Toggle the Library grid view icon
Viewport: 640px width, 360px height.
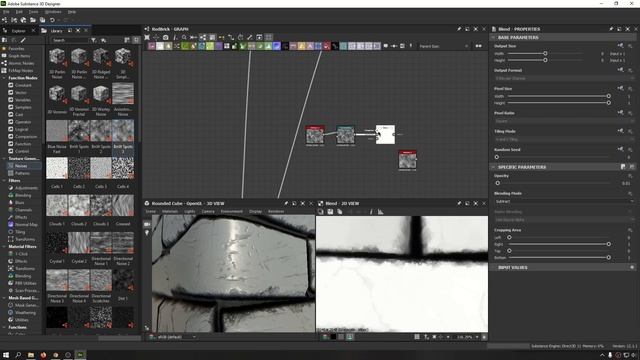click(136, 40)
